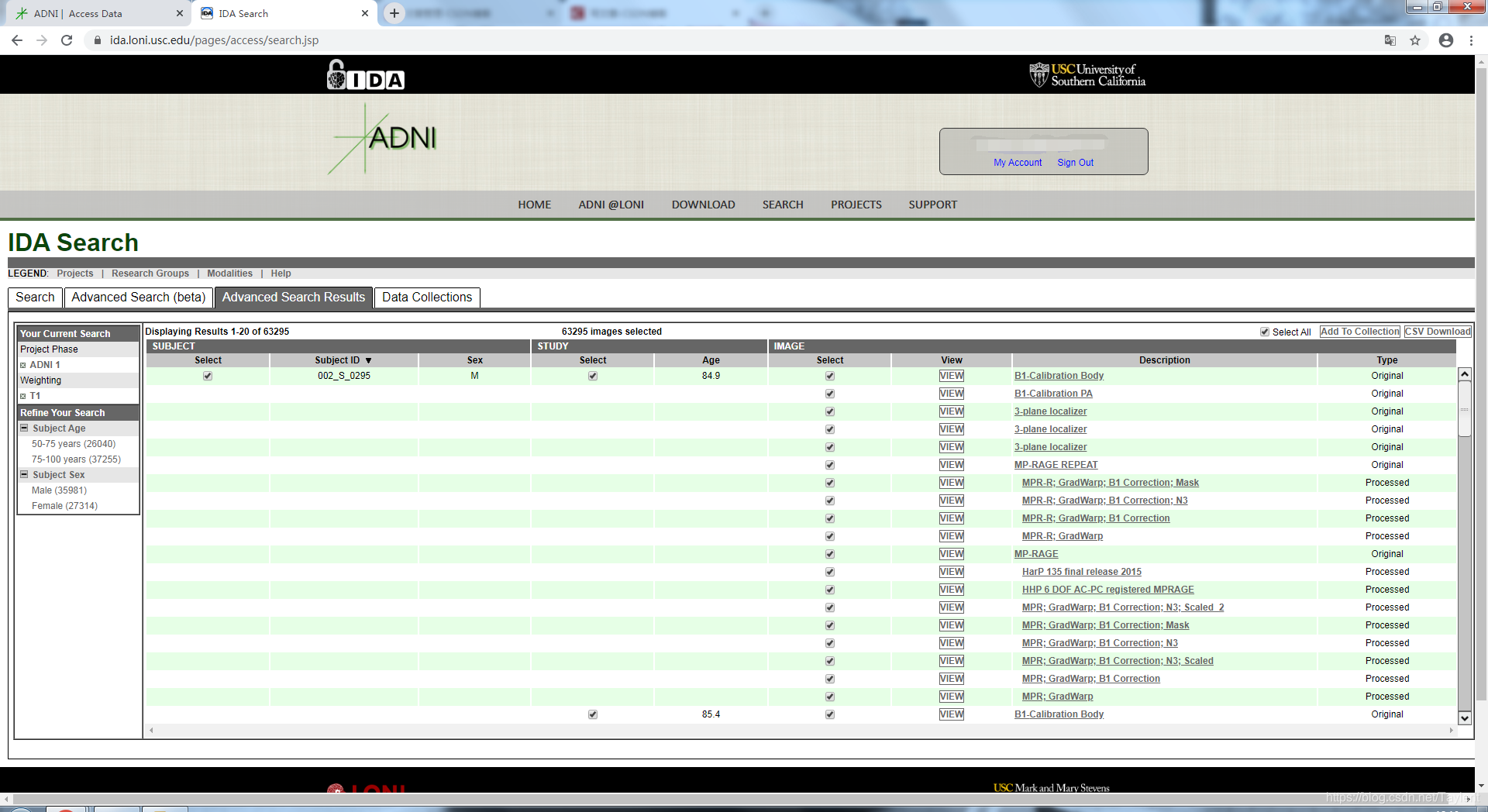
Task: Toggle the Select All checkbox
Action: tap(1265, 332)
